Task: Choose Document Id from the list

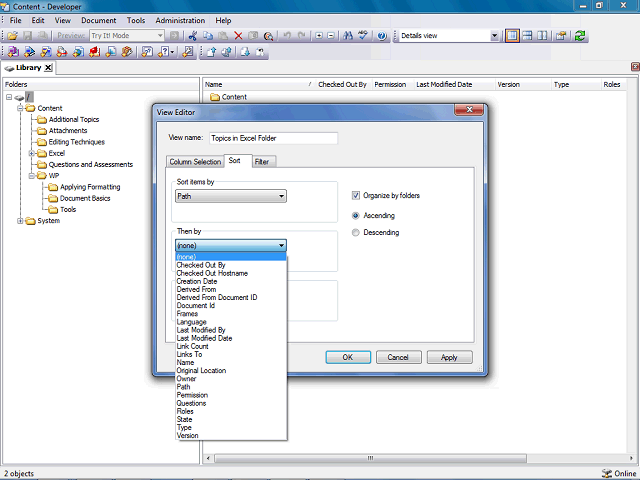Action: pos(231,306)
